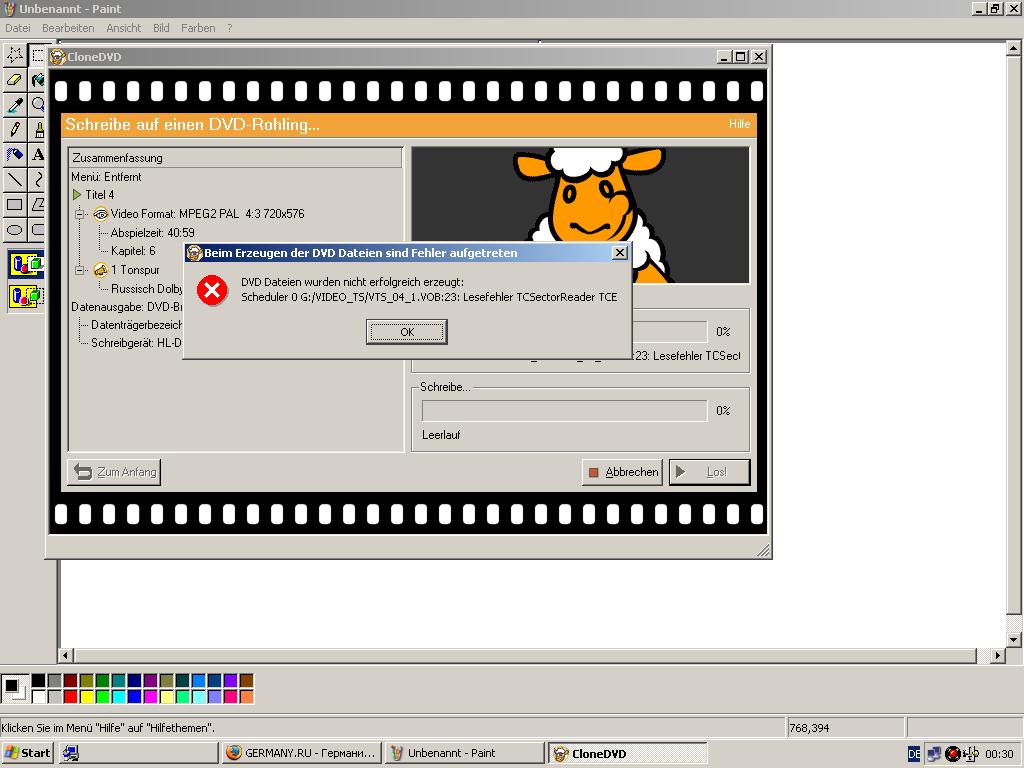Screen dimensions: 1024x768
Task: Open the ? help menu
Action: tap(230, 28)
